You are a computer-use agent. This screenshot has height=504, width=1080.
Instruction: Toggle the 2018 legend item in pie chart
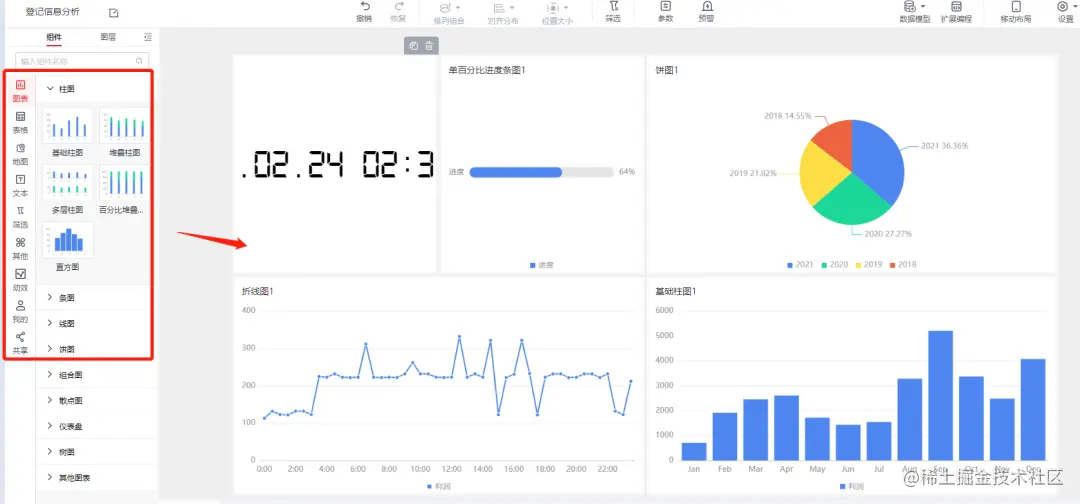click(903, 264)
